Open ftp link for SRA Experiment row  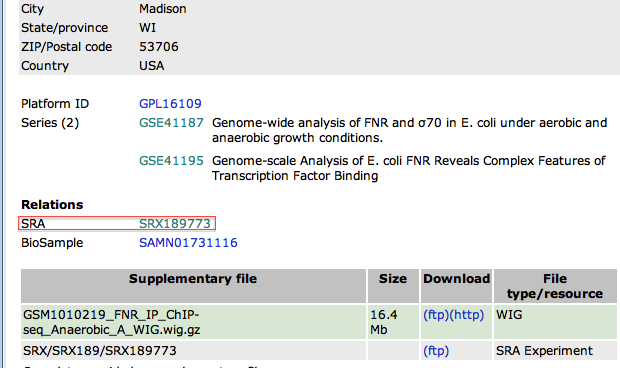pos(436,351)
